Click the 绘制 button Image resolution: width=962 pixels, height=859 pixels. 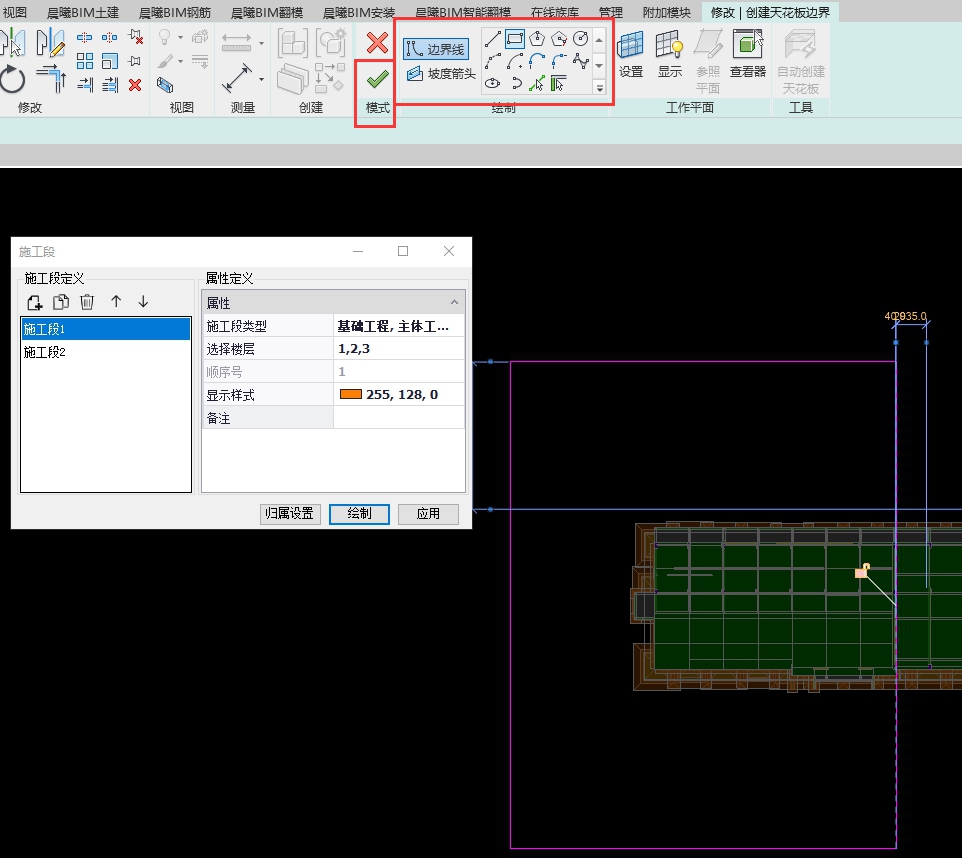point(359,514)
